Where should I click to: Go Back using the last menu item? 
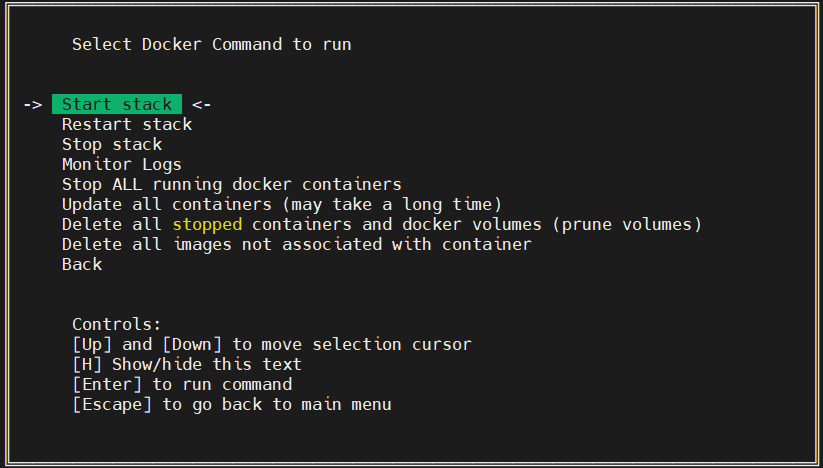tap(82, 264)
